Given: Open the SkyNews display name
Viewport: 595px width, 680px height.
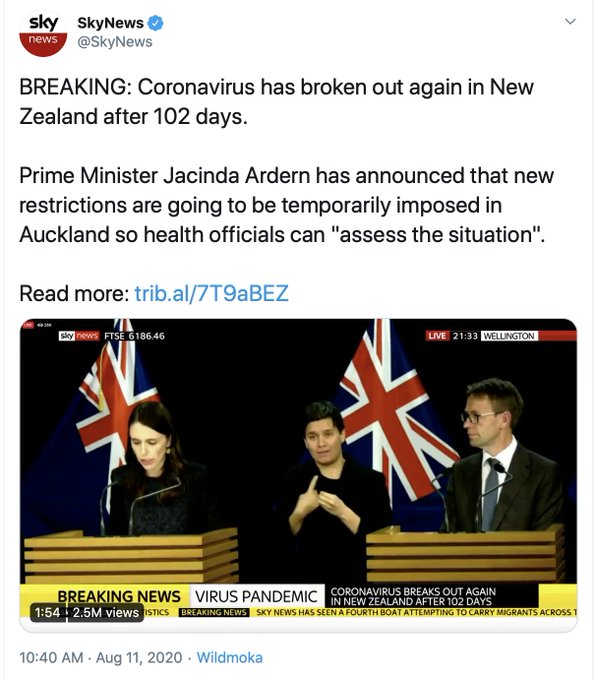Looking at the screenshot, I should pyautogui.click(x=110, y=23).
